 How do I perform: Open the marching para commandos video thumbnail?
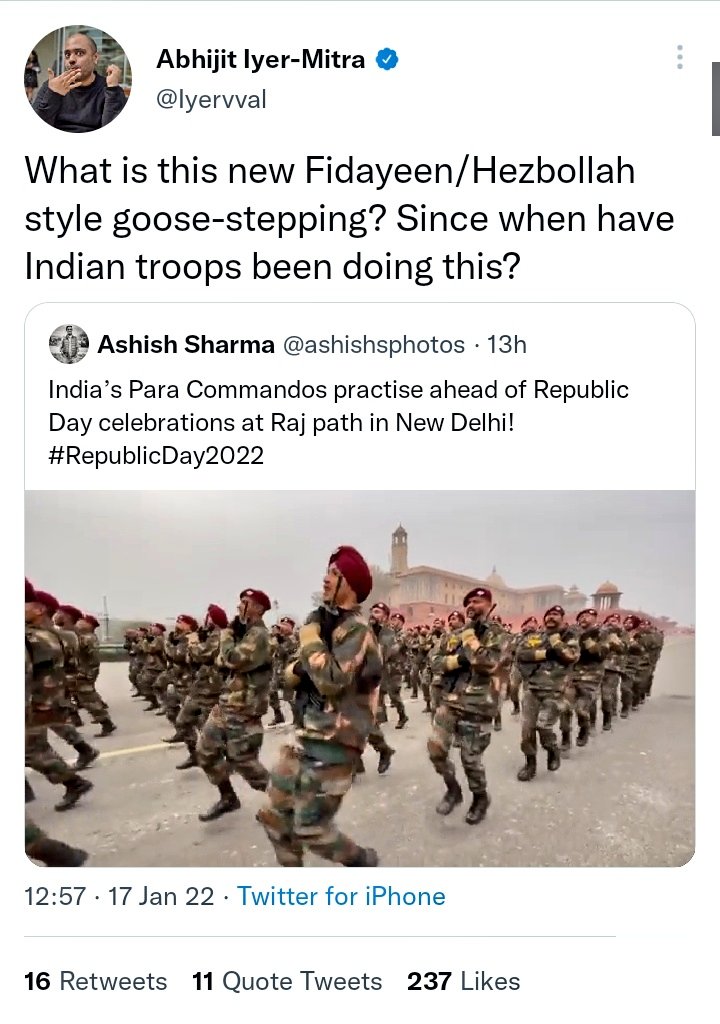360,679
